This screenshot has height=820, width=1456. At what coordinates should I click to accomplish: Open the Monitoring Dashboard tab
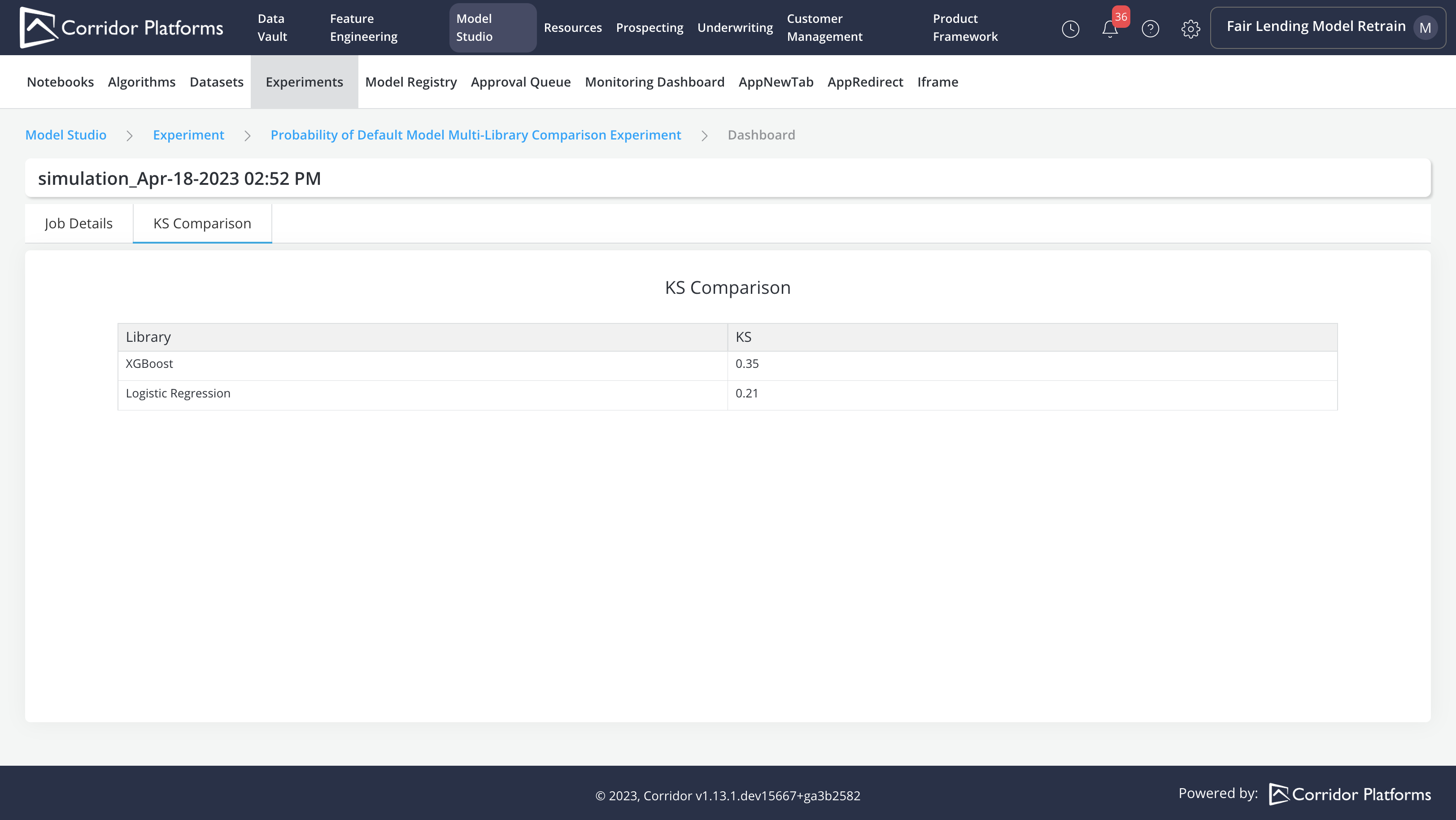click(x=654, y=82)
